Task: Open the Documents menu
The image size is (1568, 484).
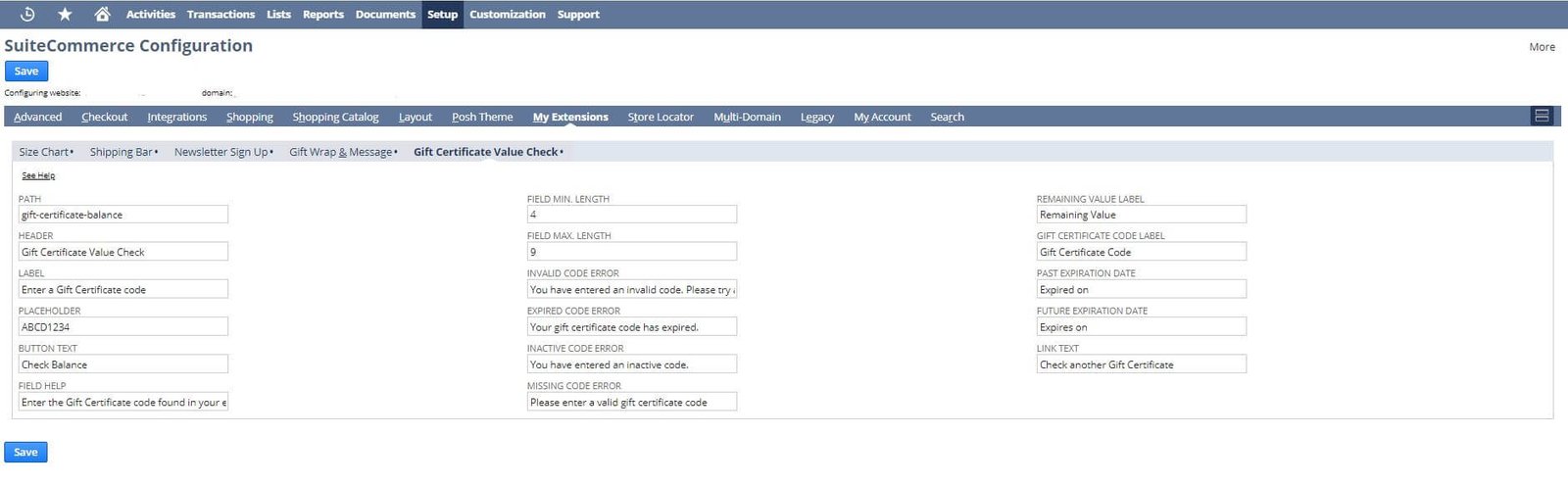Action: point(385,14)
